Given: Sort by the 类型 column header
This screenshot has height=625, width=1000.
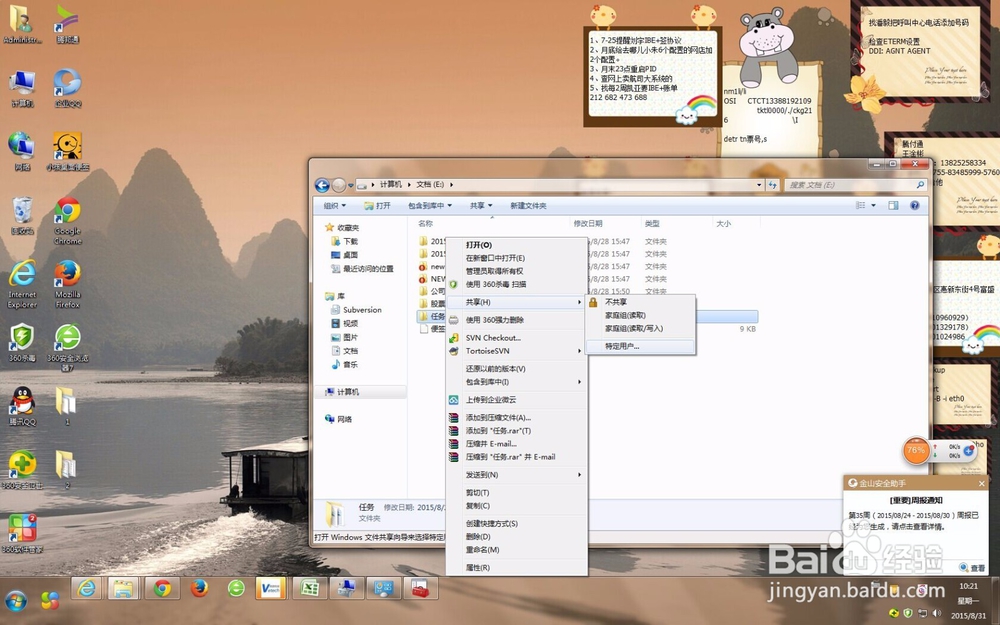Looking at the screenshot, I should [652, 224].
